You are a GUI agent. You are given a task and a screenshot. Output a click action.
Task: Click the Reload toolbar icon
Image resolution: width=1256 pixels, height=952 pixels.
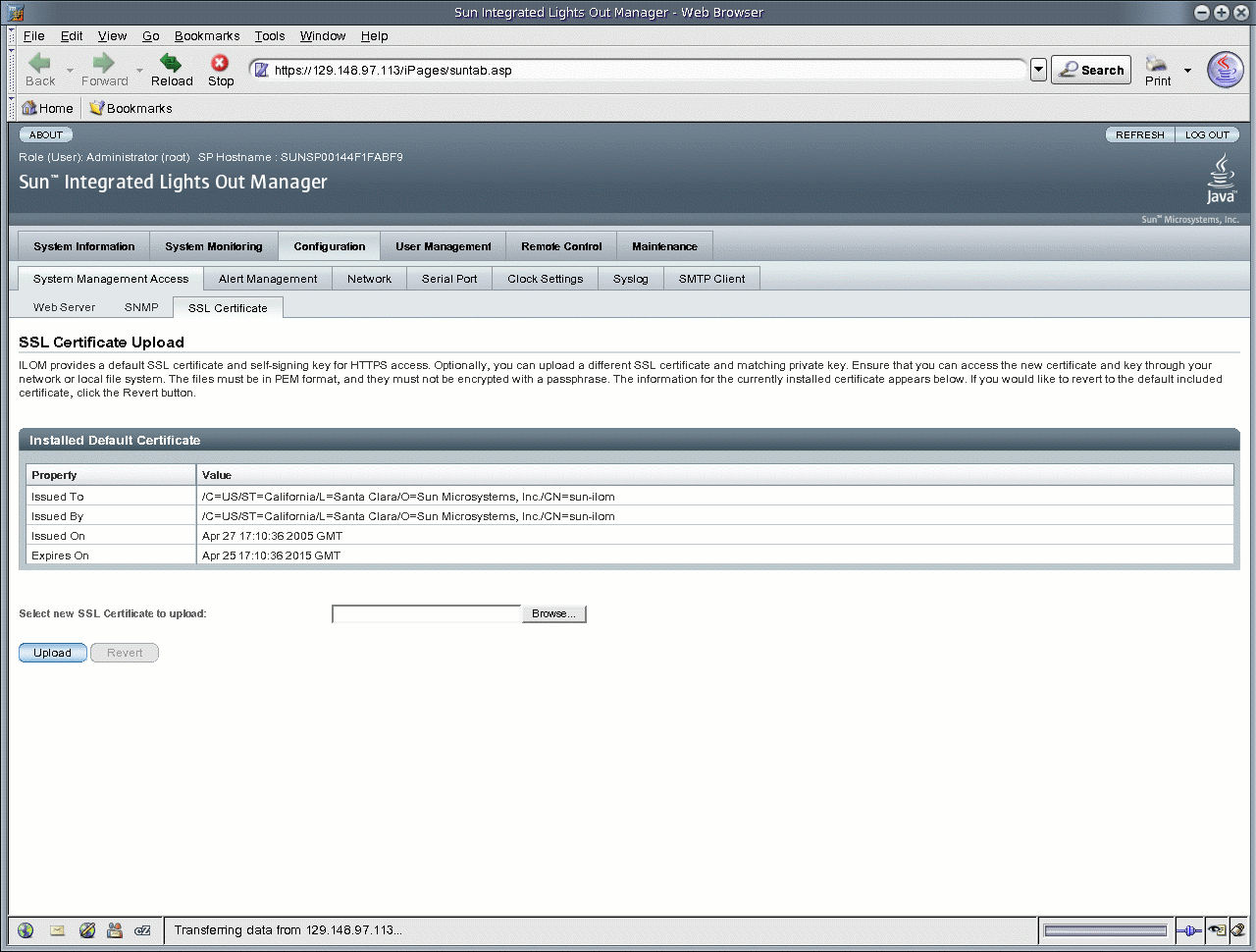pyautogui.click(x=171, y=63)
